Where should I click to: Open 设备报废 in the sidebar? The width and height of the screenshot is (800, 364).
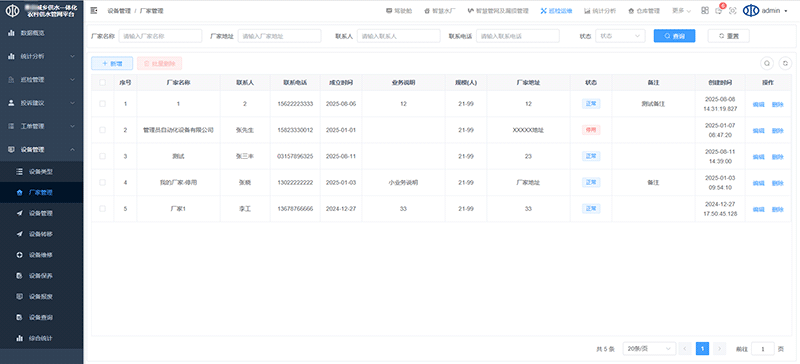coord(41,297)
